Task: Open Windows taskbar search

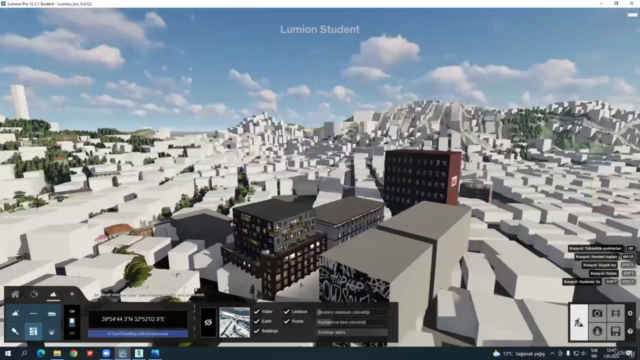Action: pos(24,353)
